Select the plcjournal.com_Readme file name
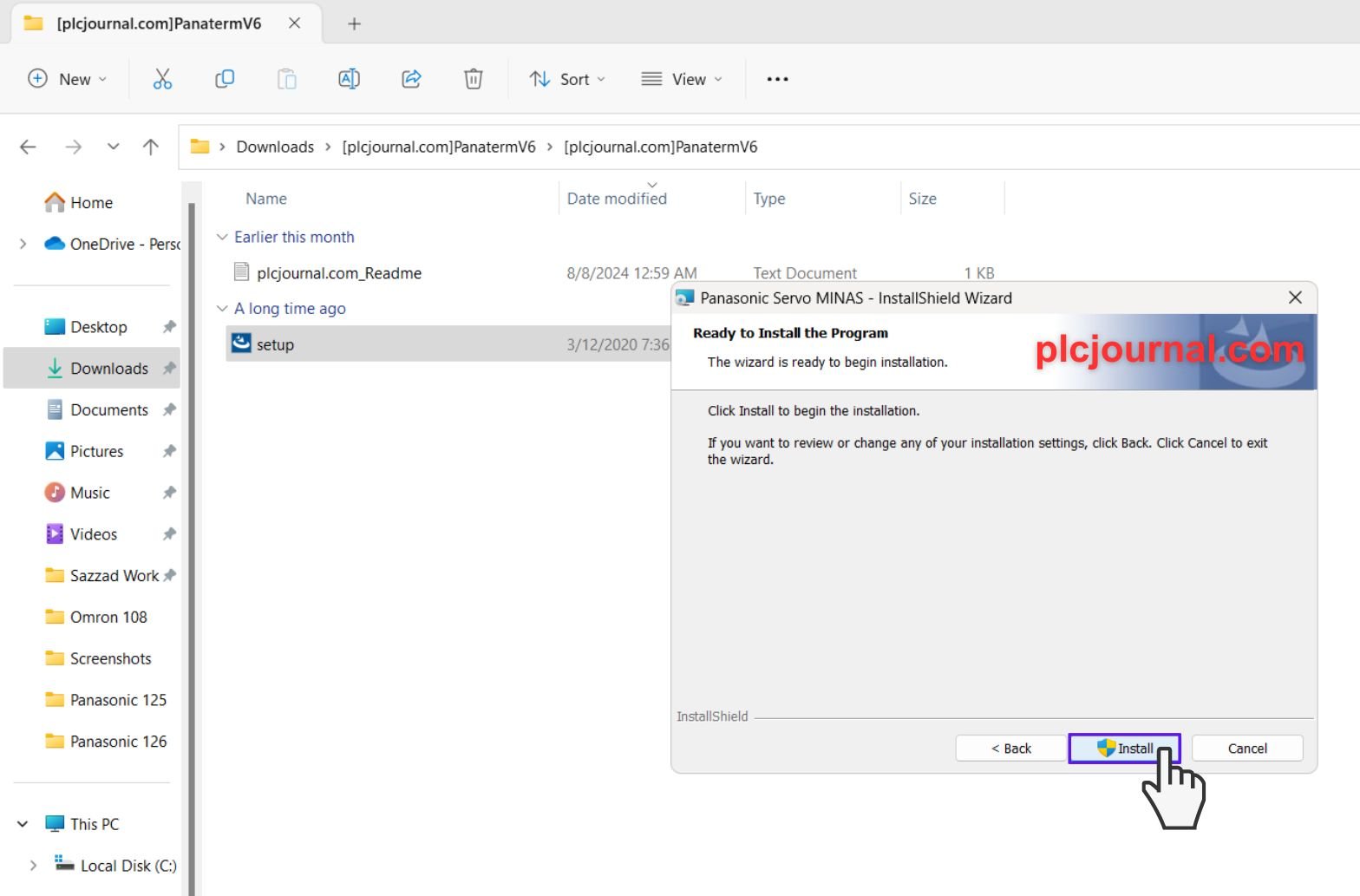 pos(339,273)
